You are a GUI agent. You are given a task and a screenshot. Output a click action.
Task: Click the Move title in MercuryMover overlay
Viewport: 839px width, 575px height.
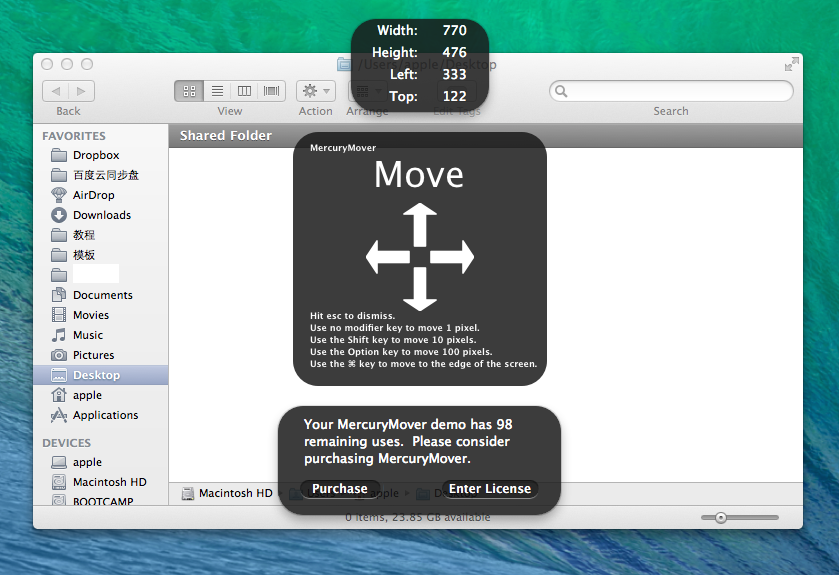[419, 175]
